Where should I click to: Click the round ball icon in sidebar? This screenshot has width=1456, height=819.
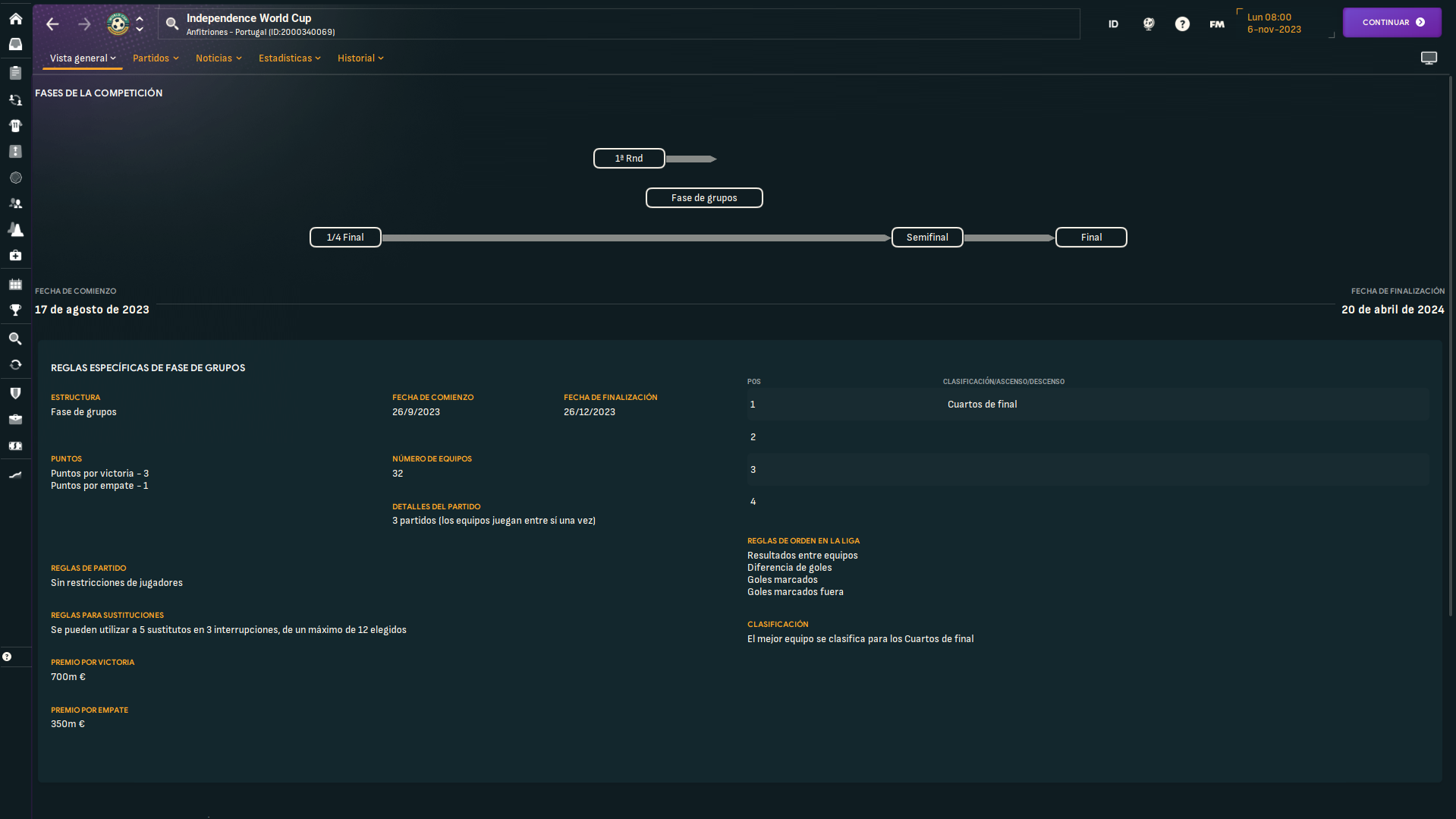[15, 178]
